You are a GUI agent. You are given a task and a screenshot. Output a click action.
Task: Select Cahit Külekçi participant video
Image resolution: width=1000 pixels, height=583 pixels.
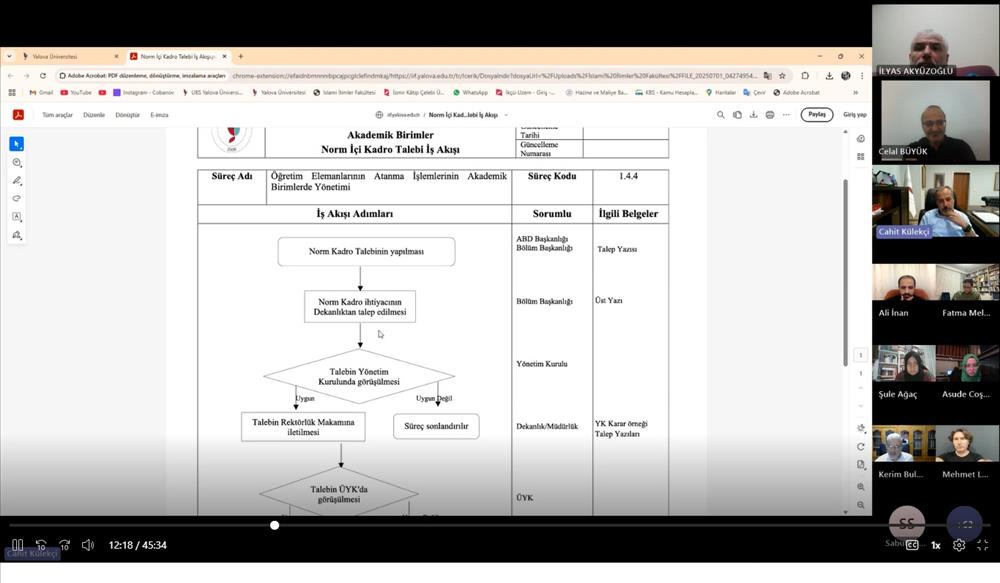(935, 202)
